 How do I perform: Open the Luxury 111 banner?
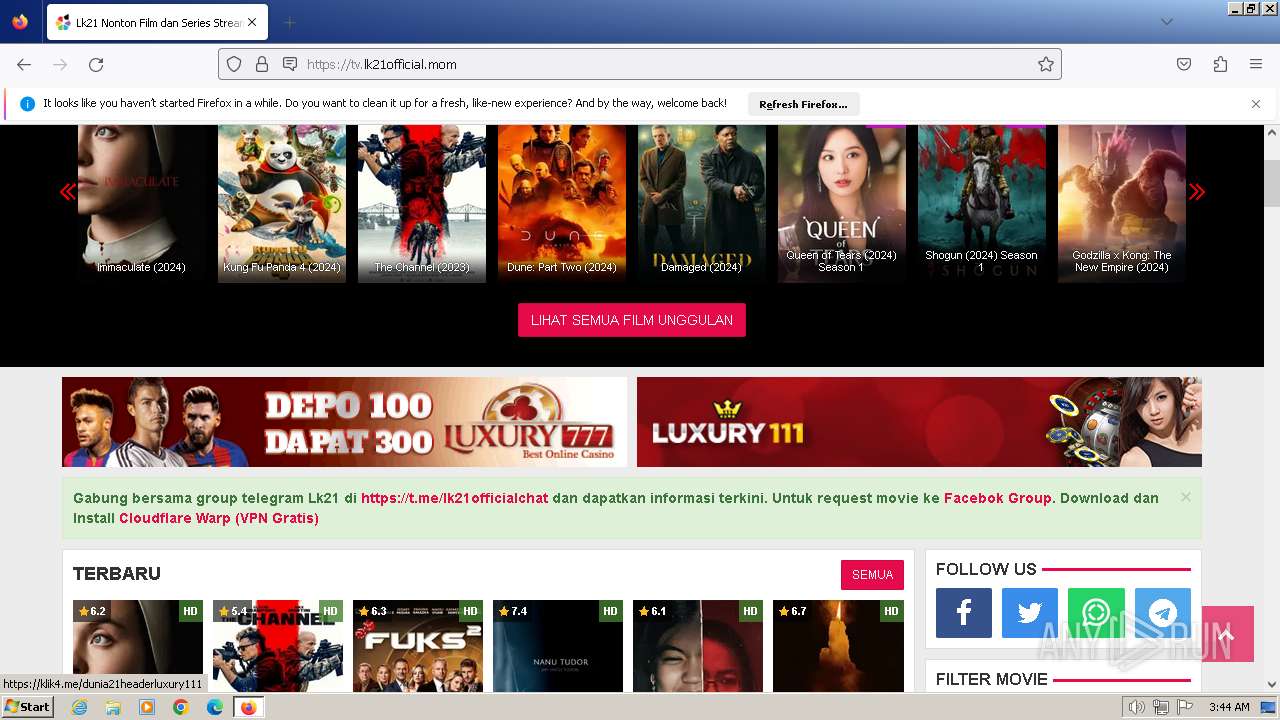tap(919, 422)
